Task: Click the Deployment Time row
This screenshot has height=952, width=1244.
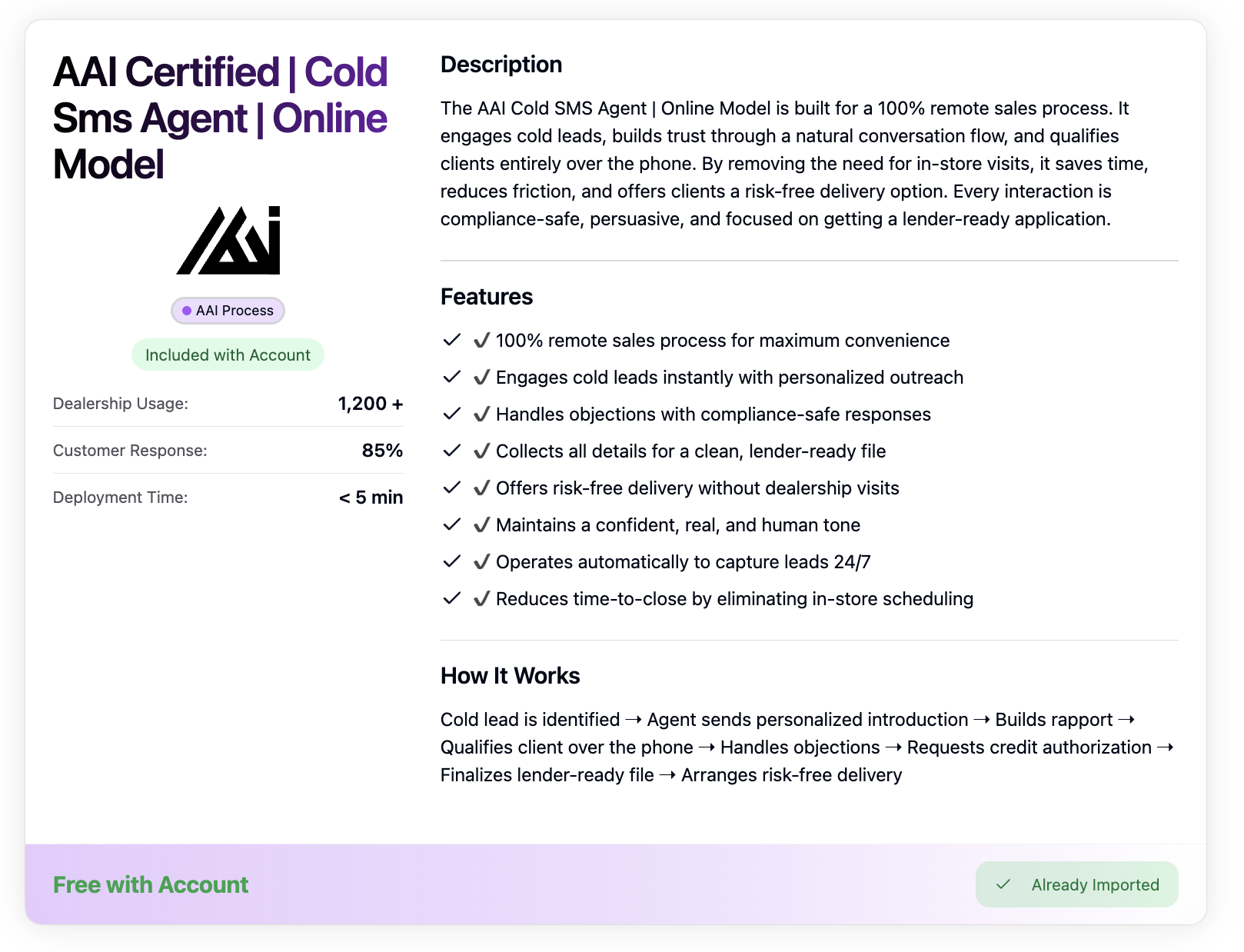Action: 228,498
